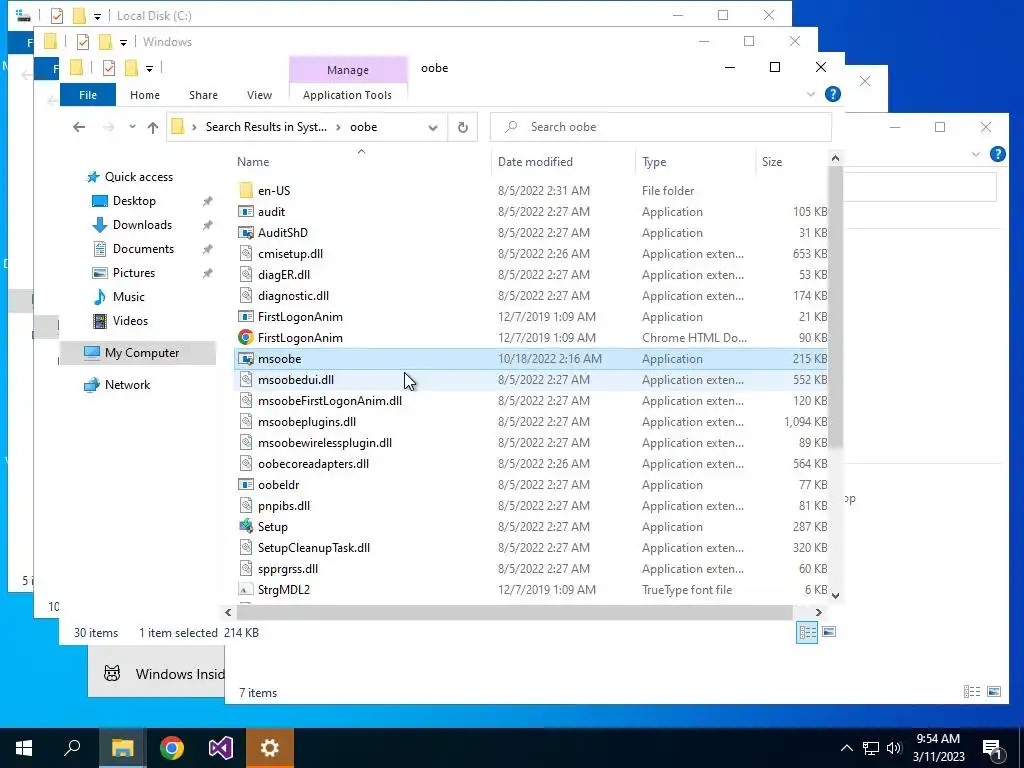The width and height of the screenshot is (1024, 768).
Task: Sort by the Name column header
Action: [x=253, y=162]
